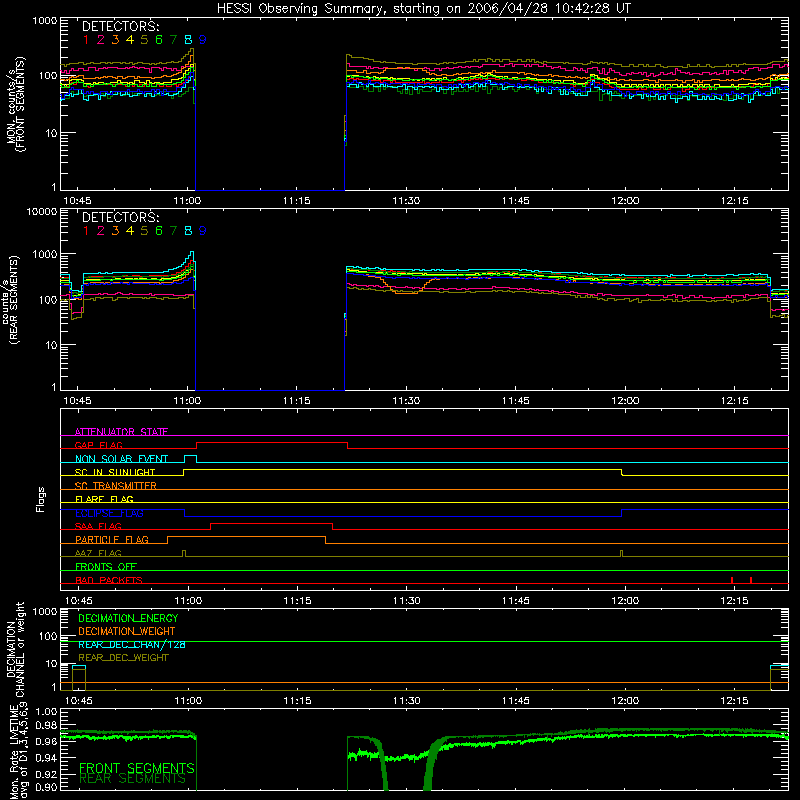Viewport: 800px width, 800px height.
Task: Select detector 7 in rear segments legend
Action: [173, 231]
